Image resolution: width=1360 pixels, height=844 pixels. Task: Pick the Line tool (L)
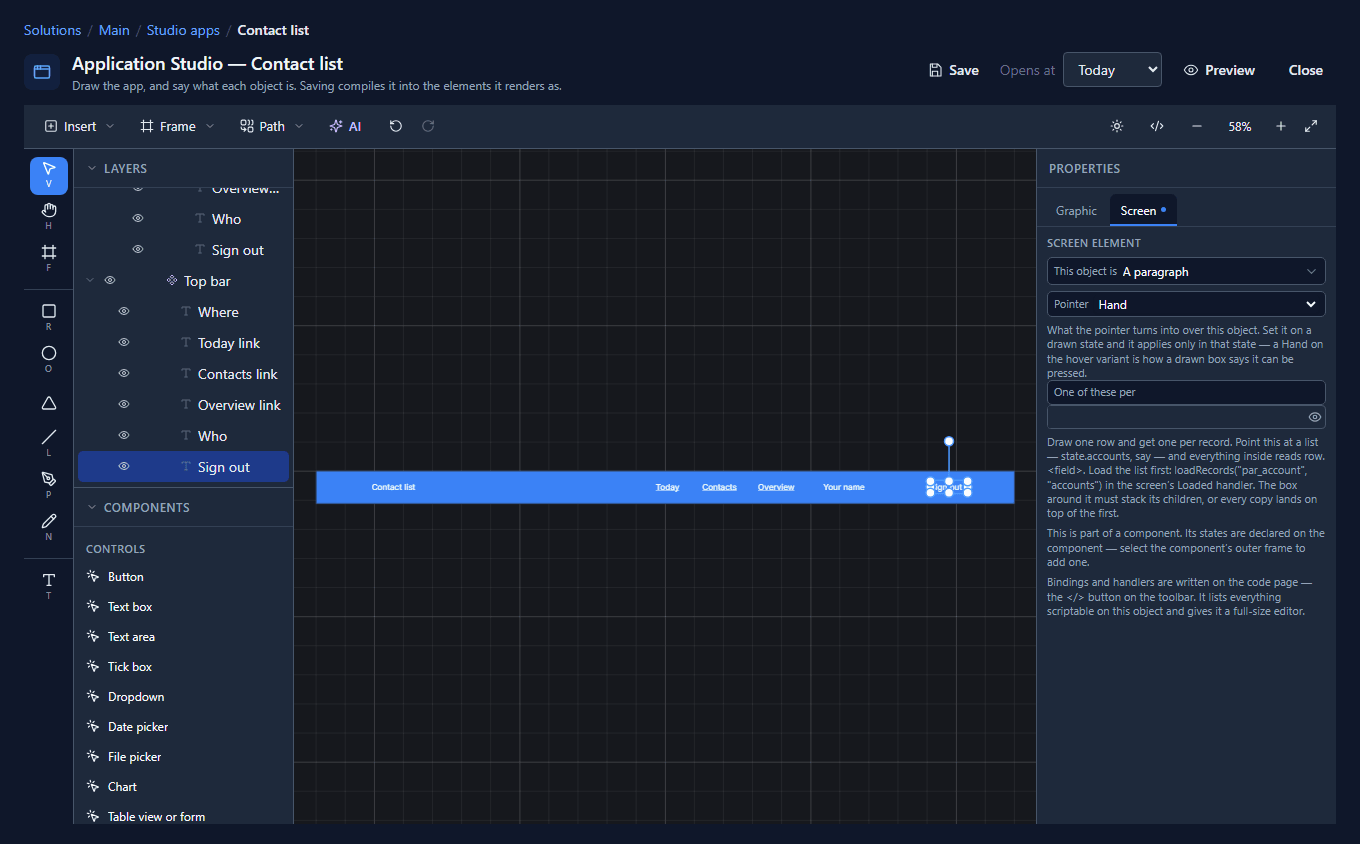pyautogui.click(x=49, y=443)
